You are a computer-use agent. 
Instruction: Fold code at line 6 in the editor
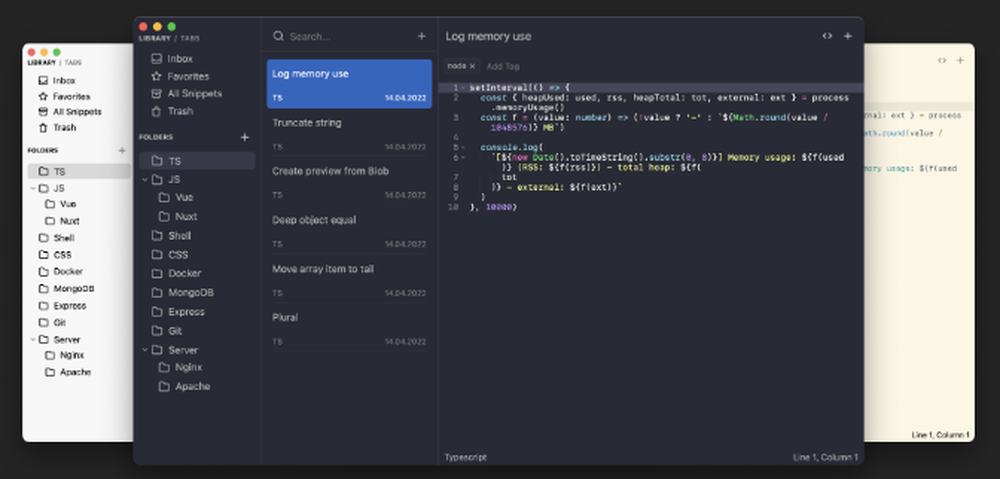coord(464,158)
